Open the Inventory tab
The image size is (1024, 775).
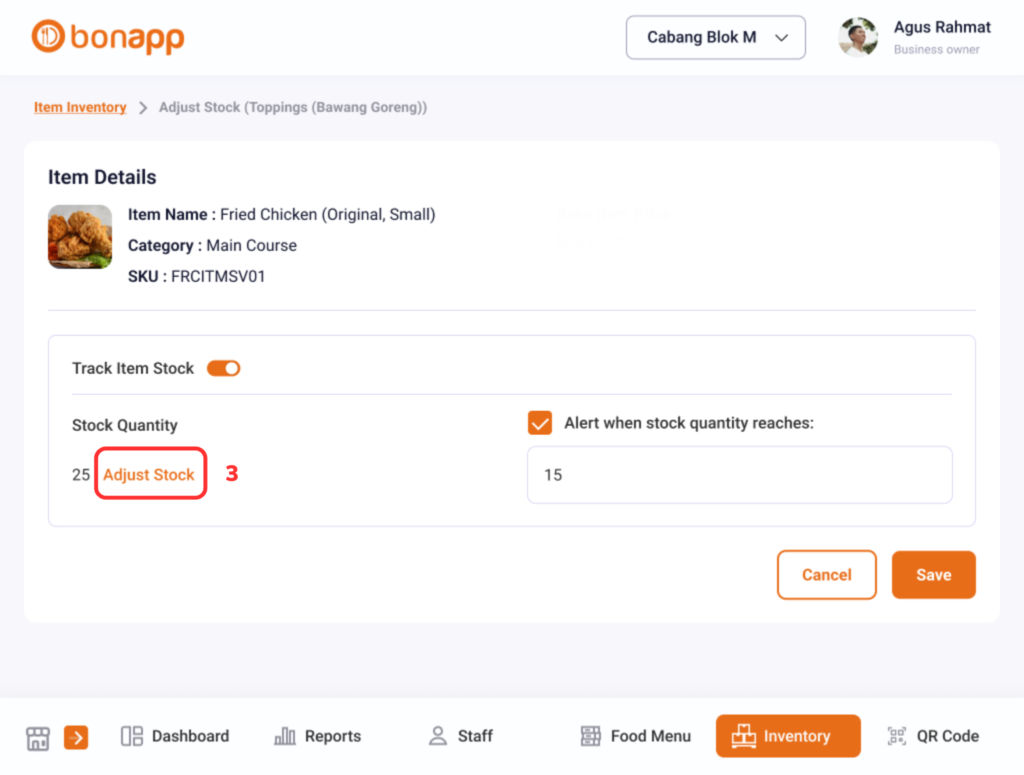787,736
